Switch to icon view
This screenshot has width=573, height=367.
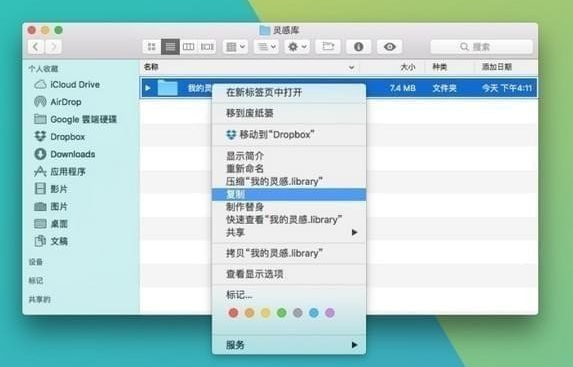pyautogui.click(x=152, y=47)
